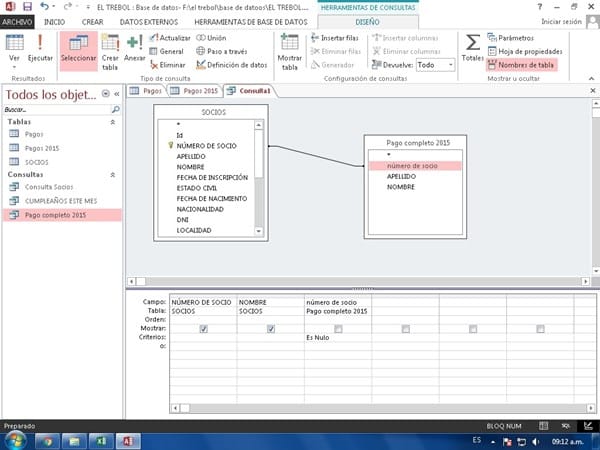Screen dimensions: 600x450
Task: Click the Criterios cell containing Es Nulo
Action: pyautogui.click(x=337, y=338)
